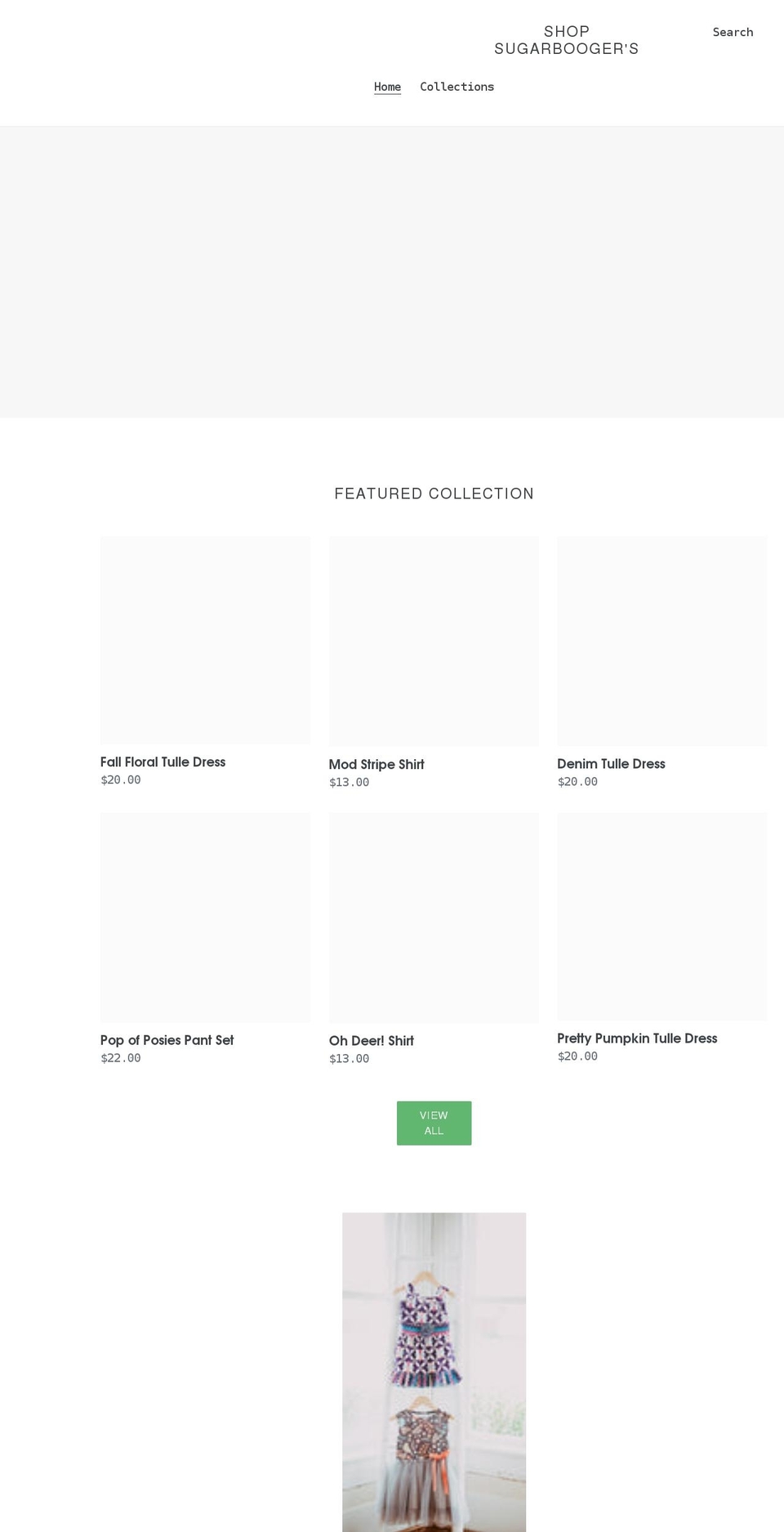This screenshot has height=1532, width=784.
Task: Click the hanging dresses photo
Action: [x=434, y=1372]
